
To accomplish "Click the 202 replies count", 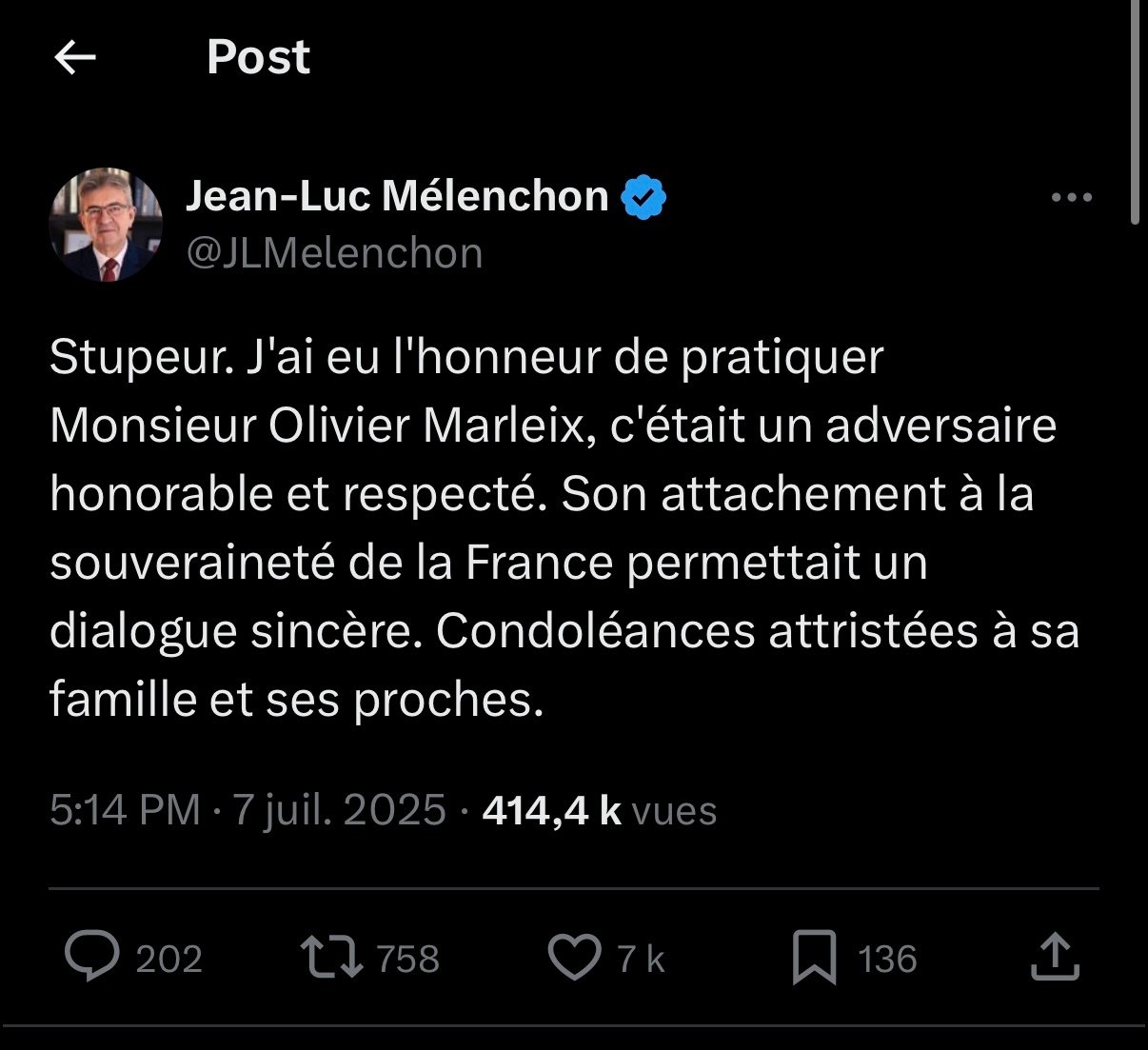I will (x=168, y=959).
